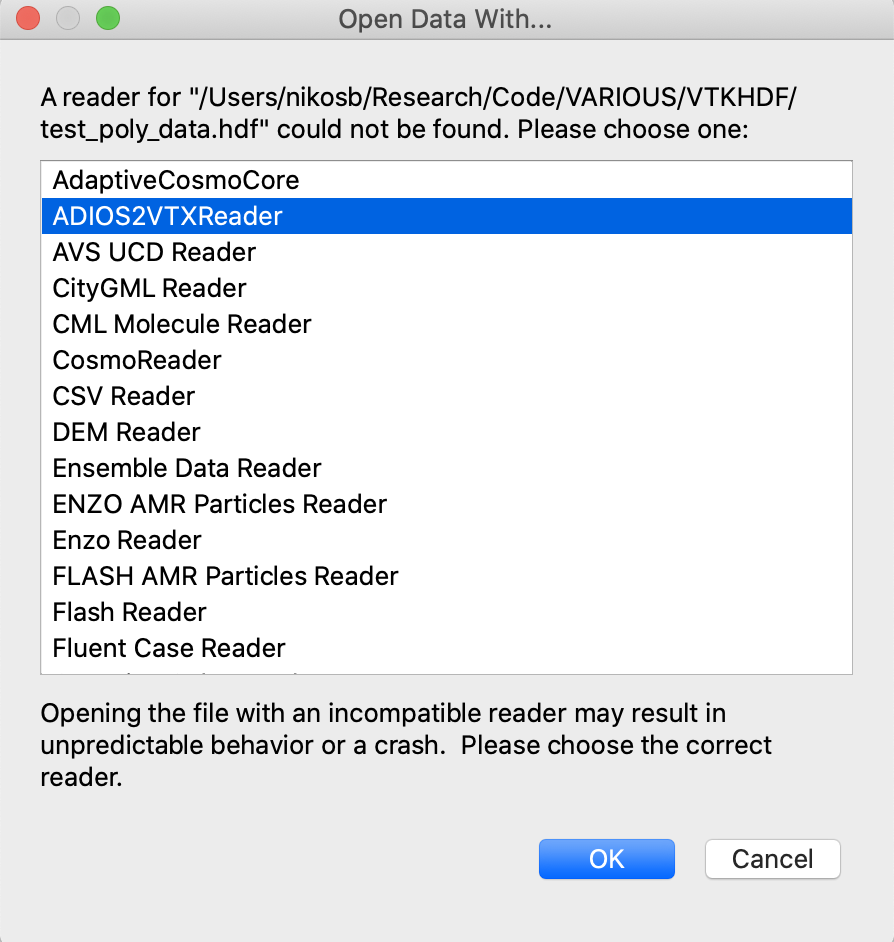894x942 pixels.
Task: Pick DEM Reader option
Action: (127, 432)
